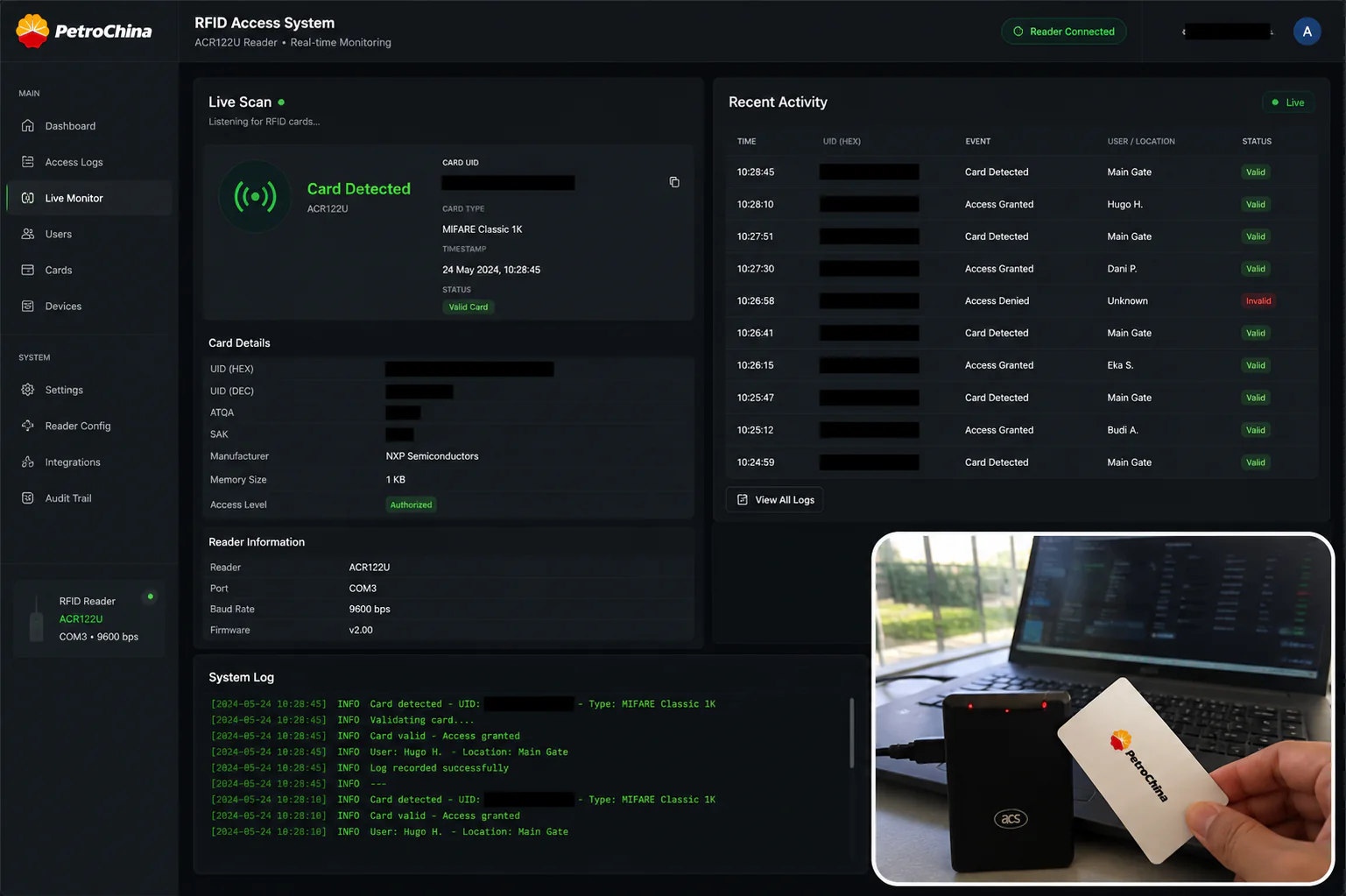Open the Audit Trail menu item

point(88,497)
